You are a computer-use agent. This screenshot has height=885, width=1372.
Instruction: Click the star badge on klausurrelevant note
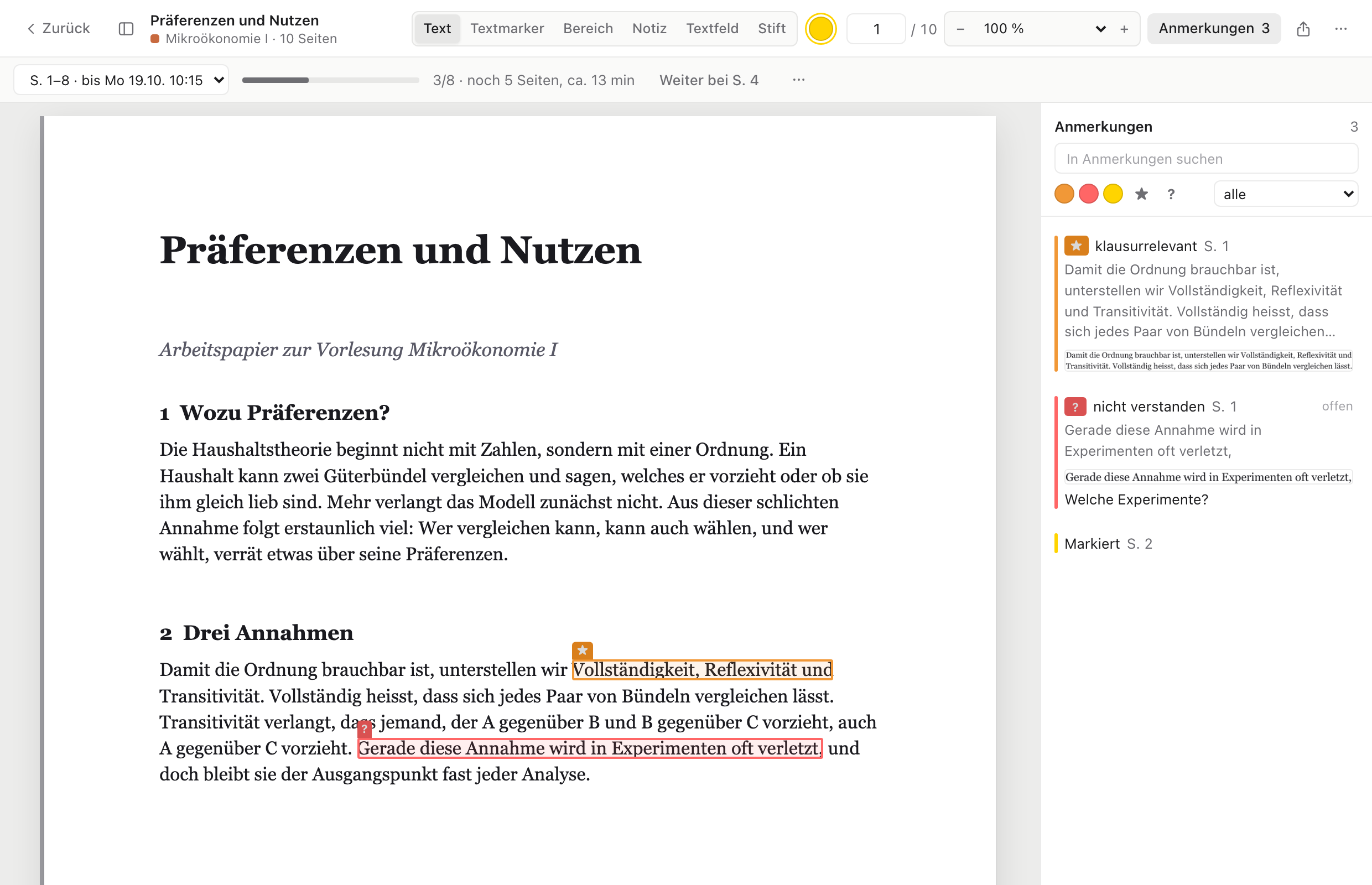pyautogui.click(x=1076, y=246)
